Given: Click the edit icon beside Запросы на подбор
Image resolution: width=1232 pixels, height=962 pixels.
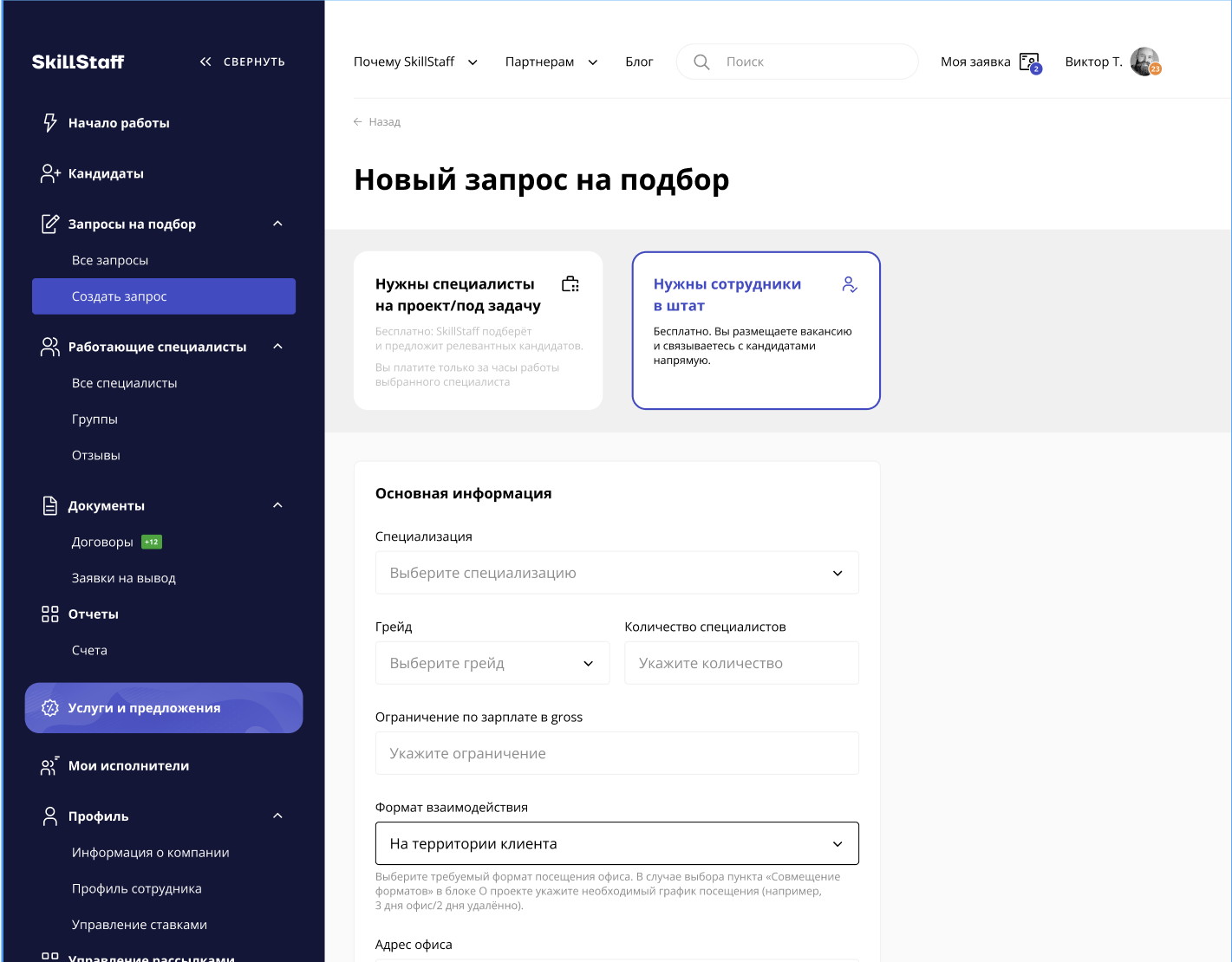Looking at the screenshot, I should pos(50,224).
